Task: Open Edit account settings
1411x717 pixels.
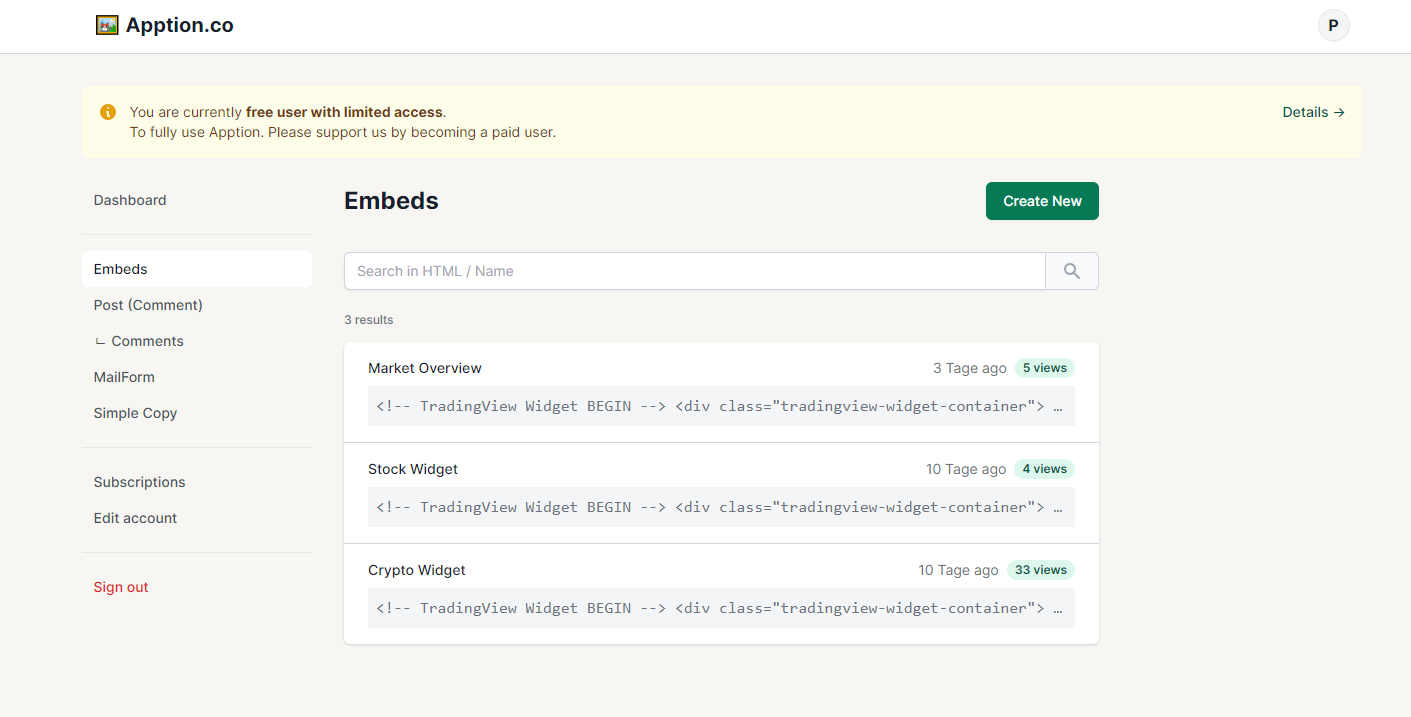Action: tap(135, 518)
